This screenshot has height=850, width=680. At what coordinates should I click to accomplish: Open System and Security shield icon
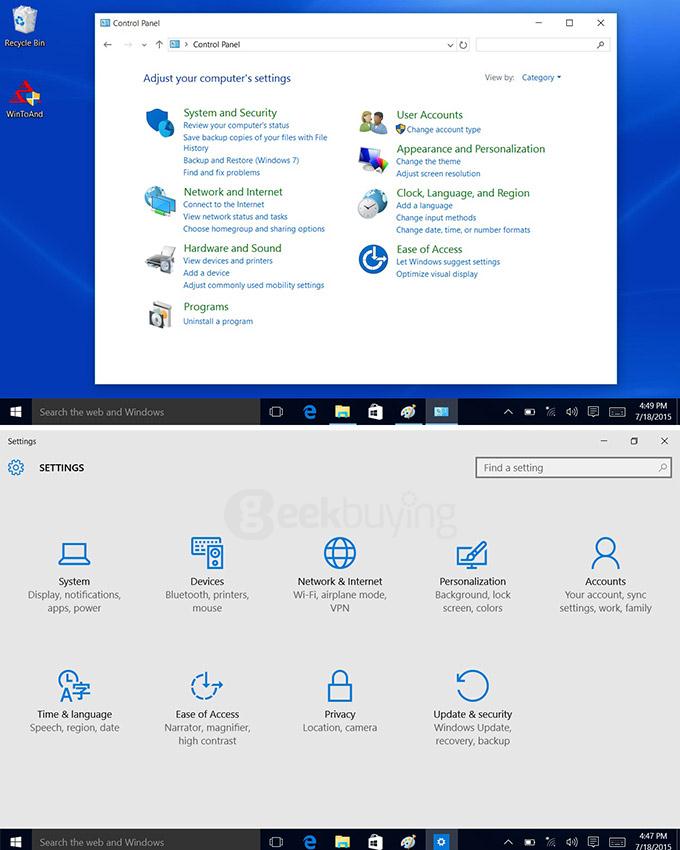point(160,122)
